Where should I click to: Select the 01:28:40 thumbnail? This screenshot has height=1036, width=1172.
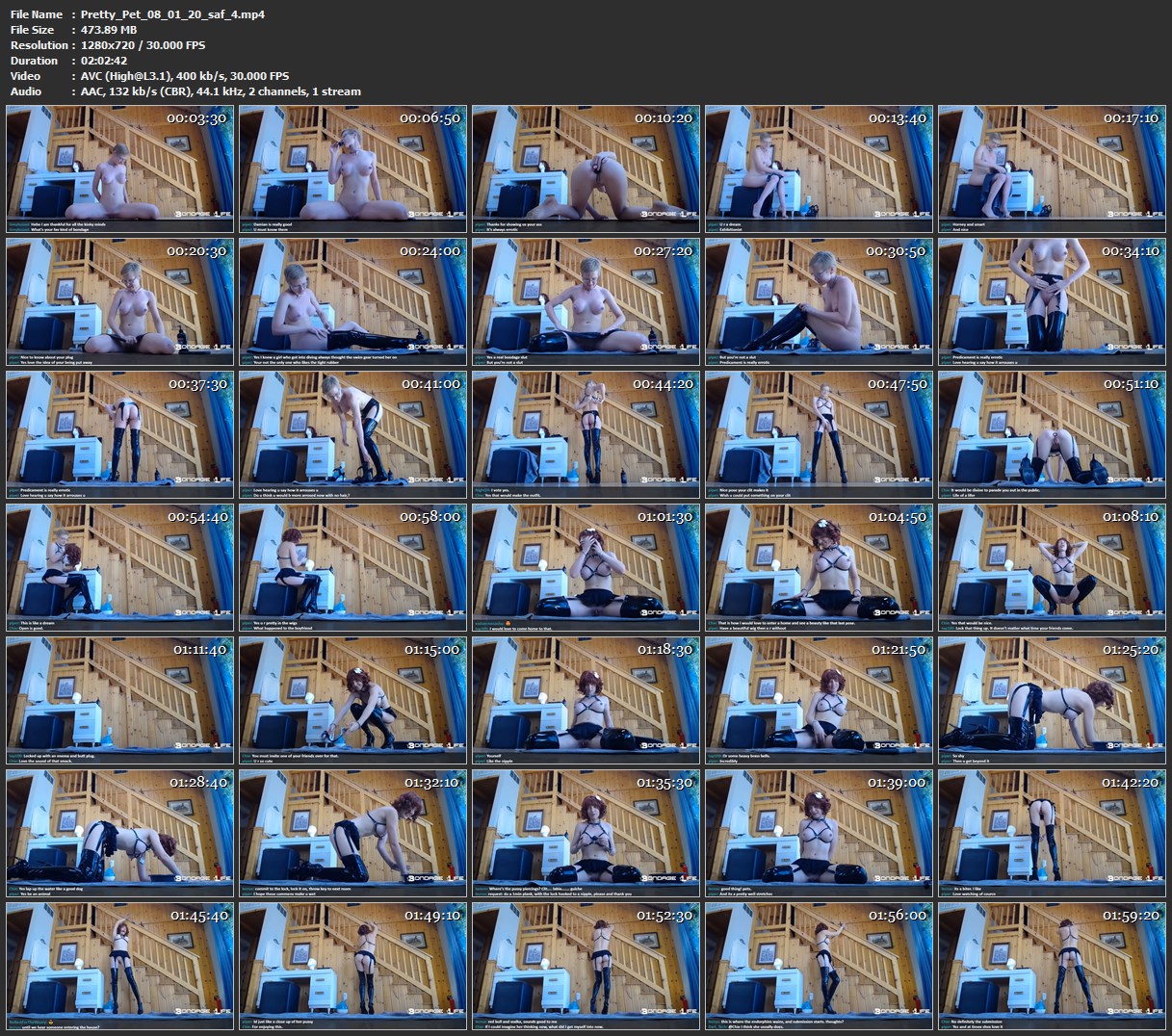pos(119,833)
